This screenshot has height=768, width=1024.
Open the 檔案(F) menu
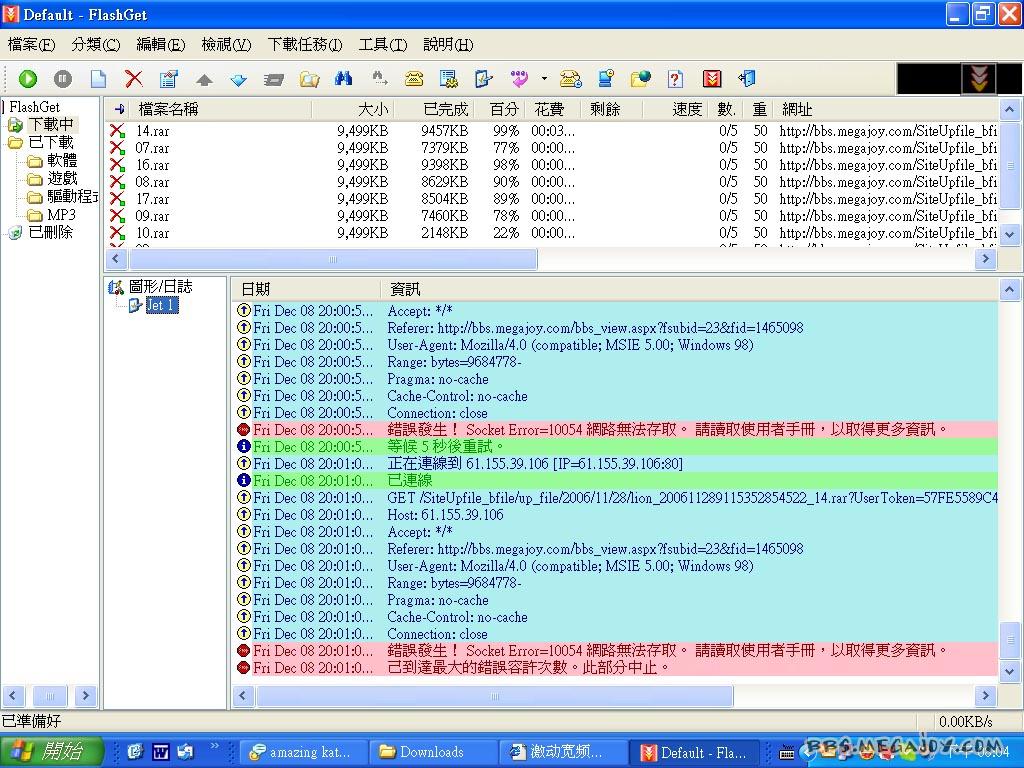pyautogui.click(x=31, y=44)
